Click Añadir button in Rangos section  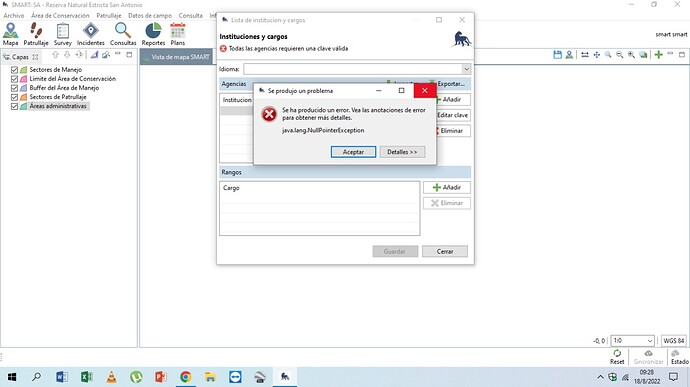tap(447, 188)
